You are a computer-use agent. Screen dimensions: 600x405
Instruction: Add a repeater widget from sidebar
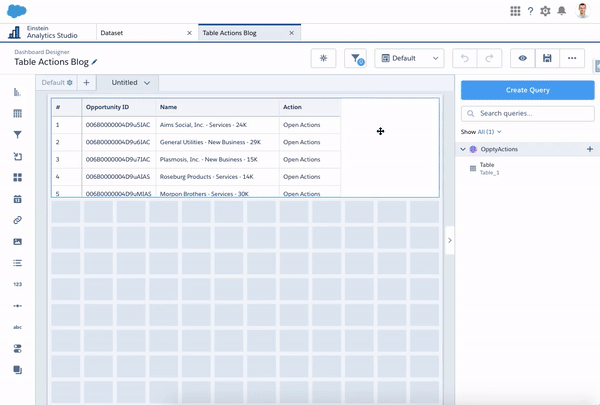[17, 156]
